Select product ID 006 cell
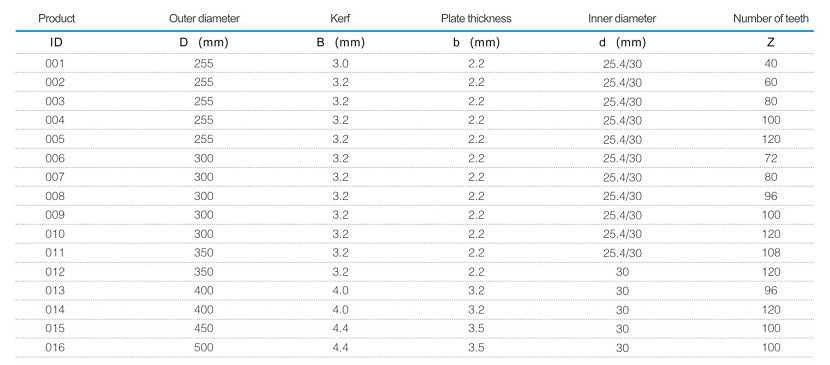 click(x=55, y=158)
